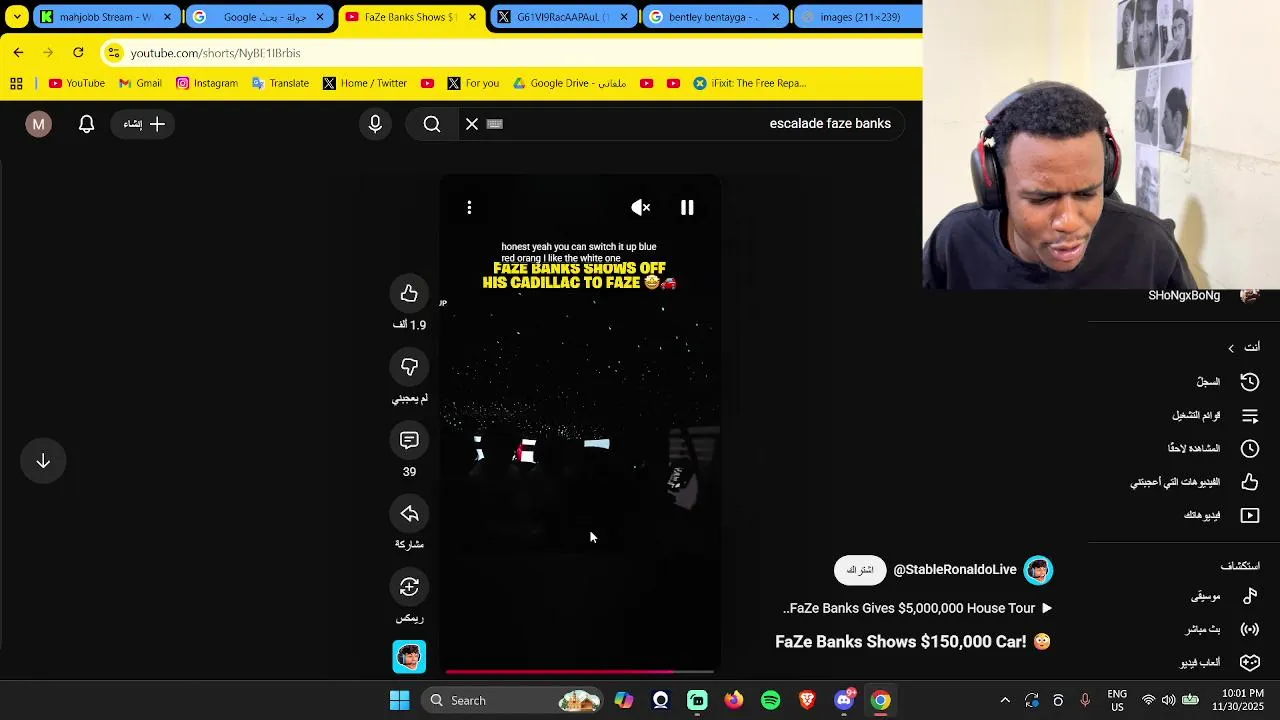Show hidden system tray icons chevron
Viewport: 1280px width, 720px height.
point(1005,700)
